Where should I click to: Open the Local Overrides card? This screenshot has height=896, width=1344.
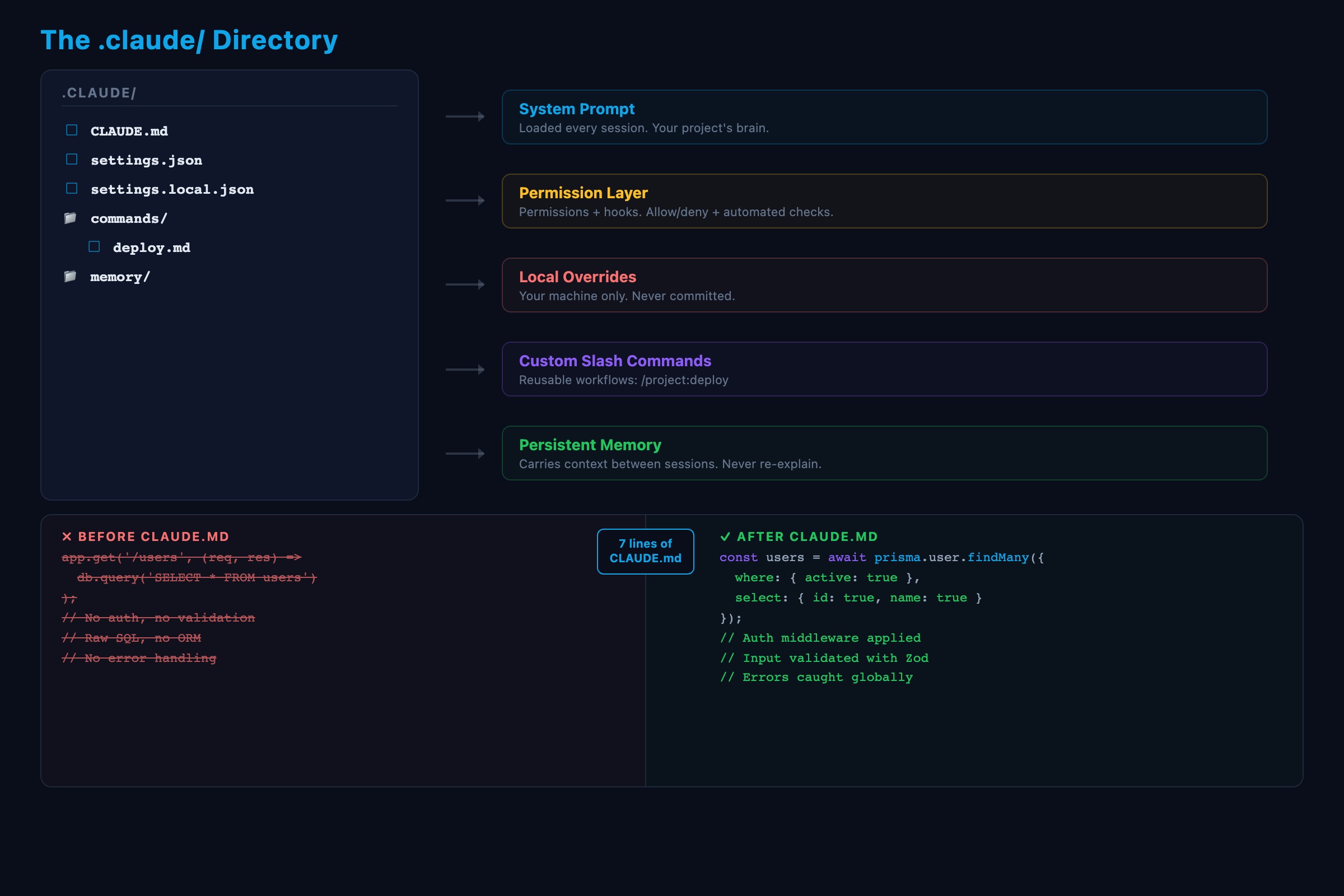[884, 285]
